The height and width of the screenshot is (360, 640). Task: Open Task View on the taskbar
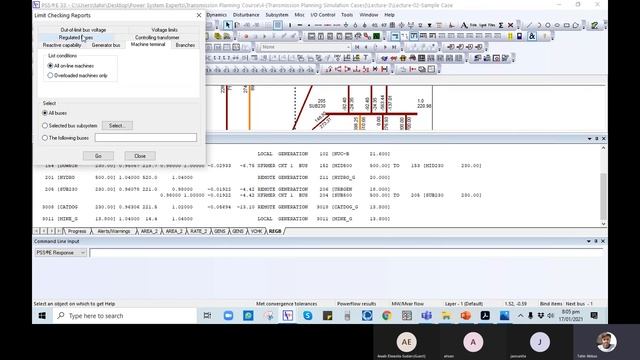(x=207, y=316)
